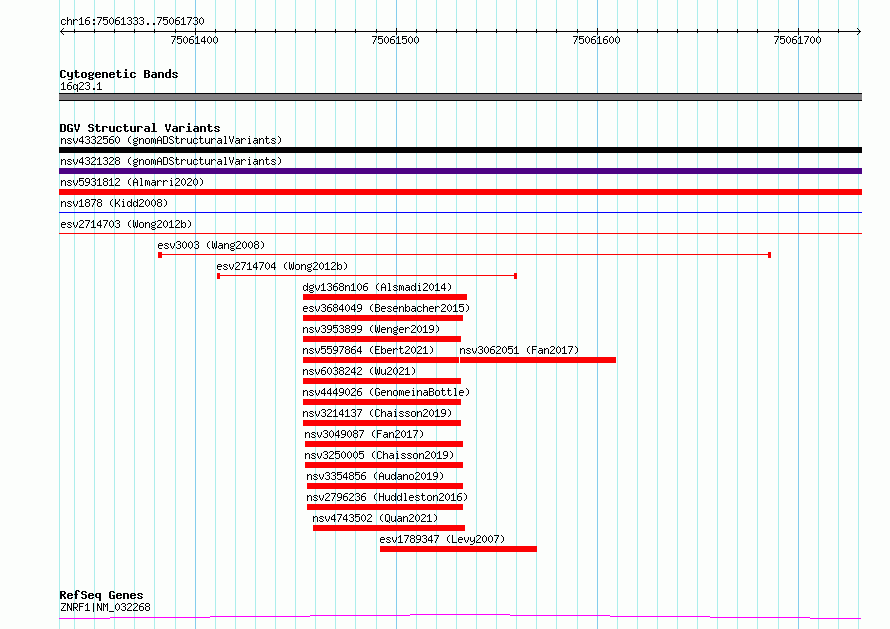Viewport: 890px width, 629px height.
Task: Select the nsv4449026 (GenomeinaBottle) entry
Action: point(386,392)
